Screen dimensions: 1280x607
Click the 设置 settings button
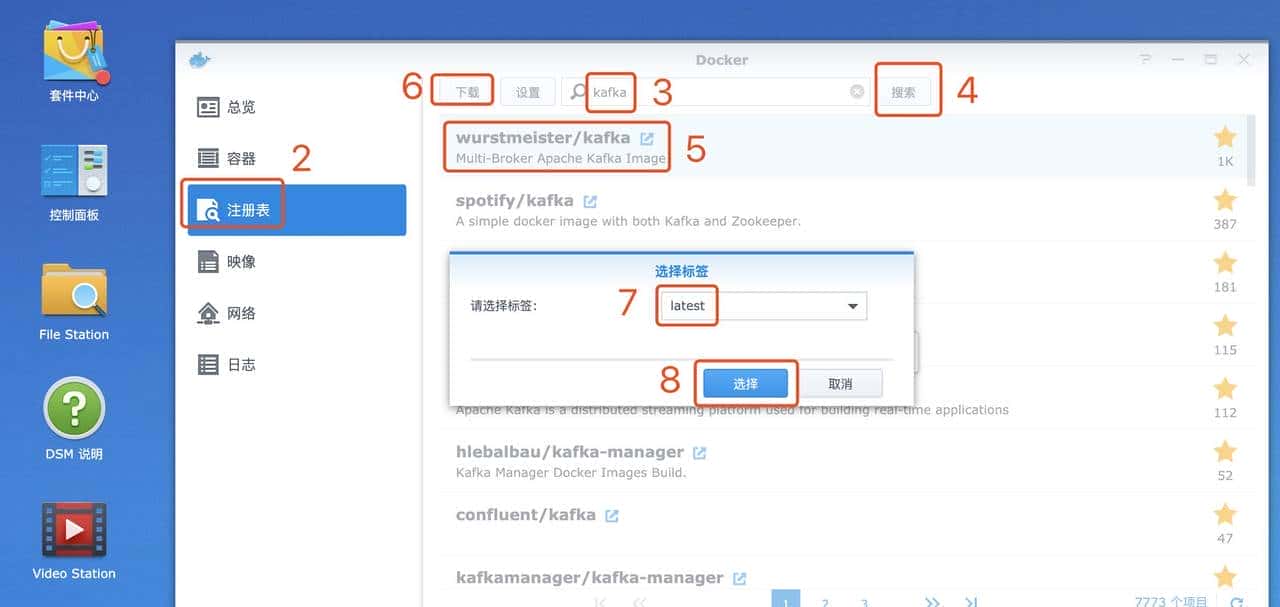click(x=528, y=92)
